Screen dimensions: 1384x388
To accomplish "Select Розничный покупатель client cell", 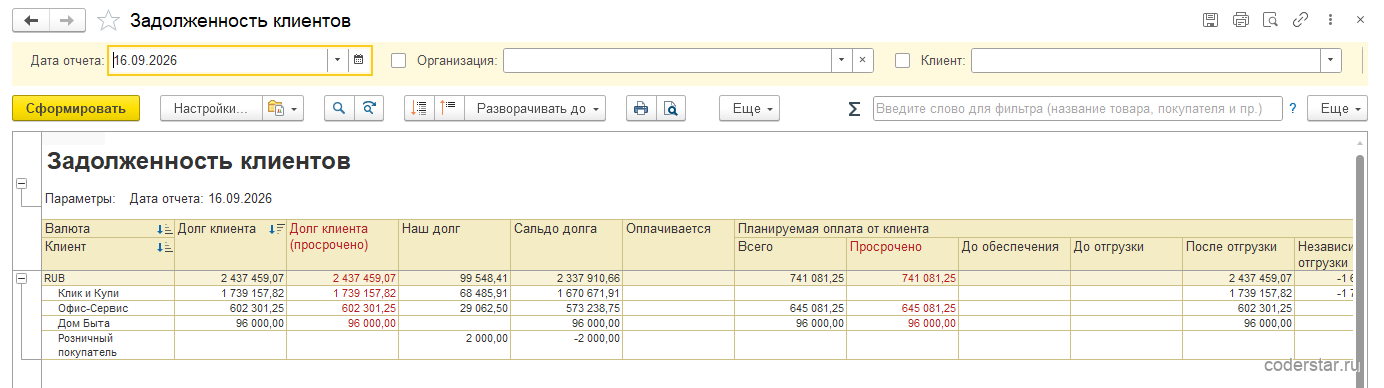I will tap(108, 345).
